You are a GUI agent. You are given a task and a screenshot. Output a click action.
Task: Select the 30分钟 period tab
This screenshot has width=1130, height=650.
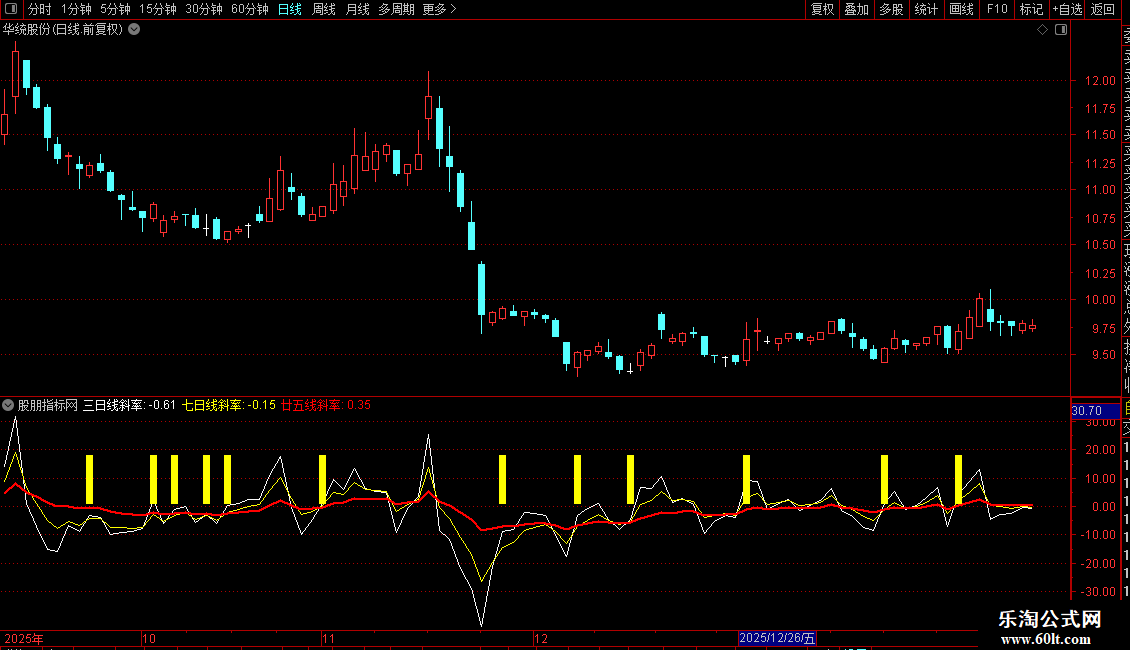tap(203, 9)
